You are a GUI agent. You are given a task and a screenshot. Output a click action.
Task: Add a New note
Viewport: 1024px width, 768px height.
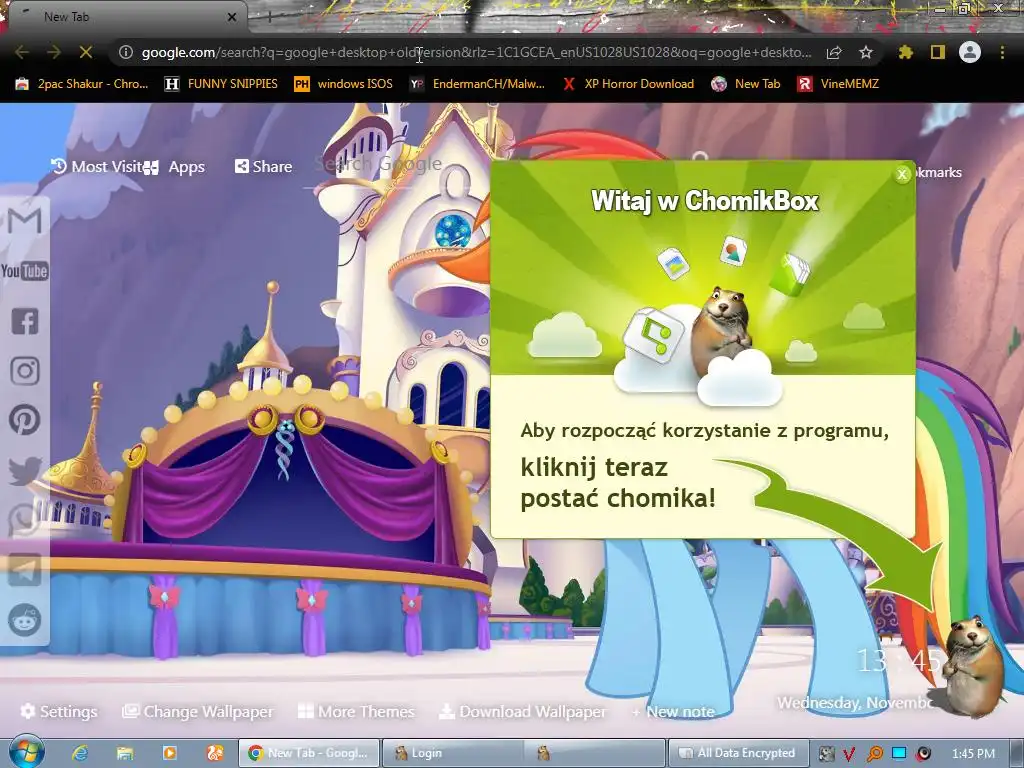click(673, 711)
